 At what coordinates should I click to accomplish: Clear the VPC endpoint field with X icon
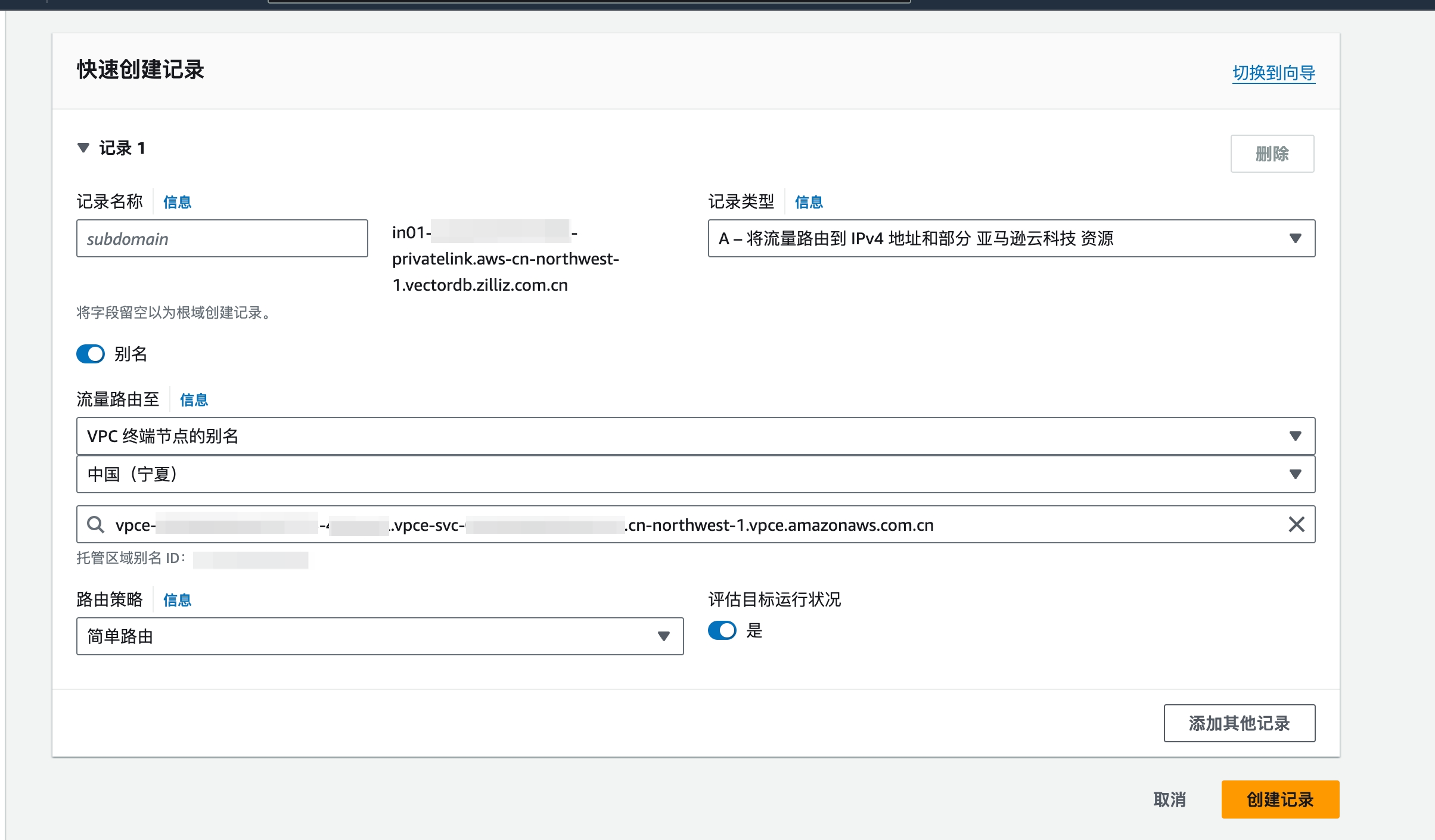[x=1296, y=525]
